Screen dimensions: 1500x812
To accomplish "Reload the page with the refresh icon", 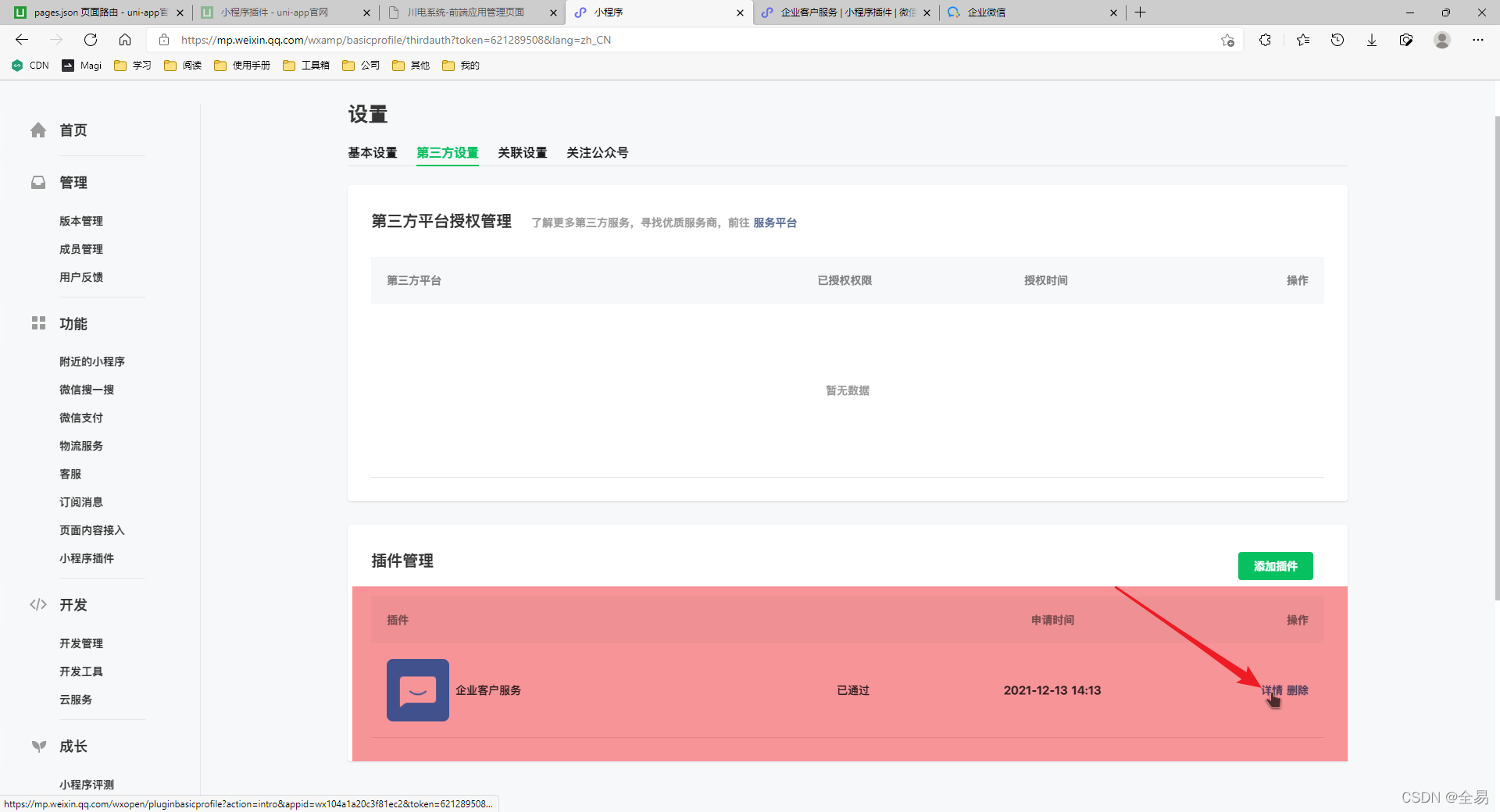I will tap(91, 40).
